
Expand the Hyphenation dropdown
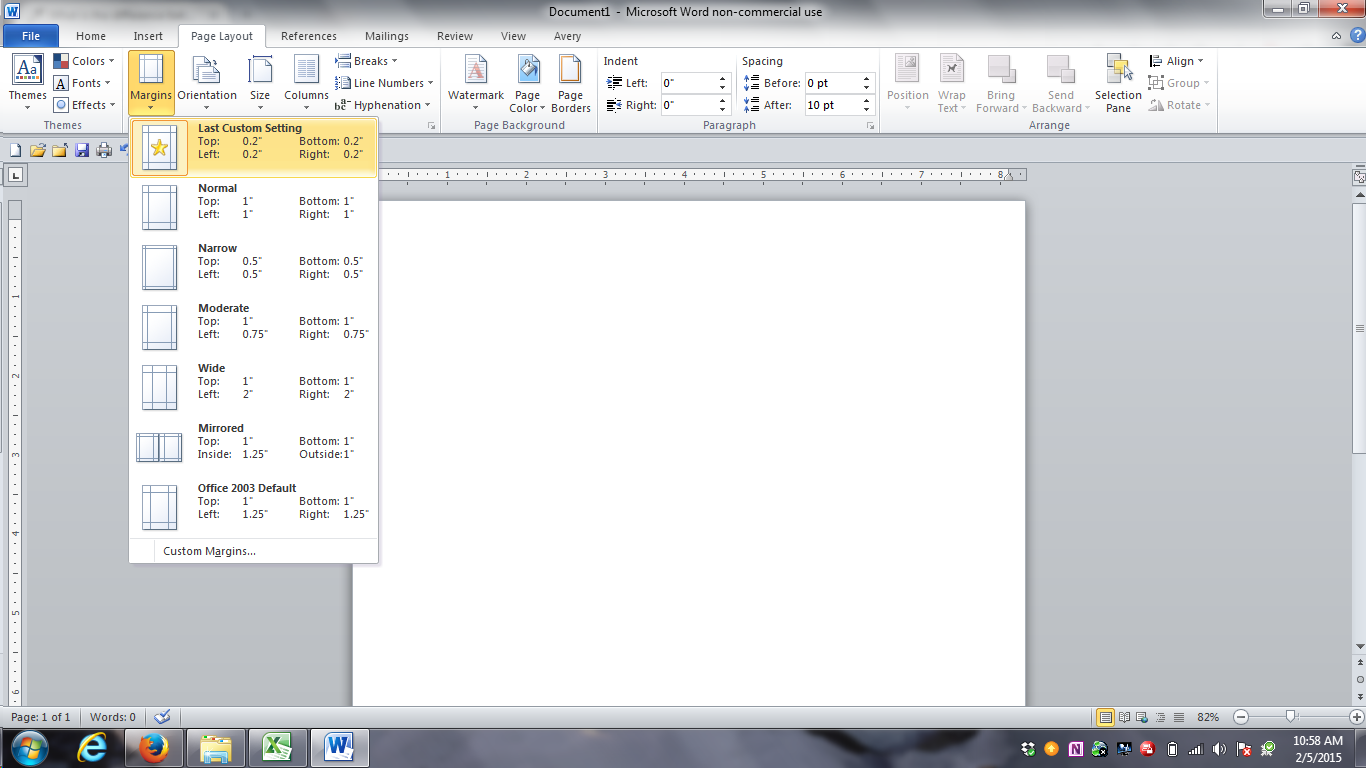click(384, 105)
